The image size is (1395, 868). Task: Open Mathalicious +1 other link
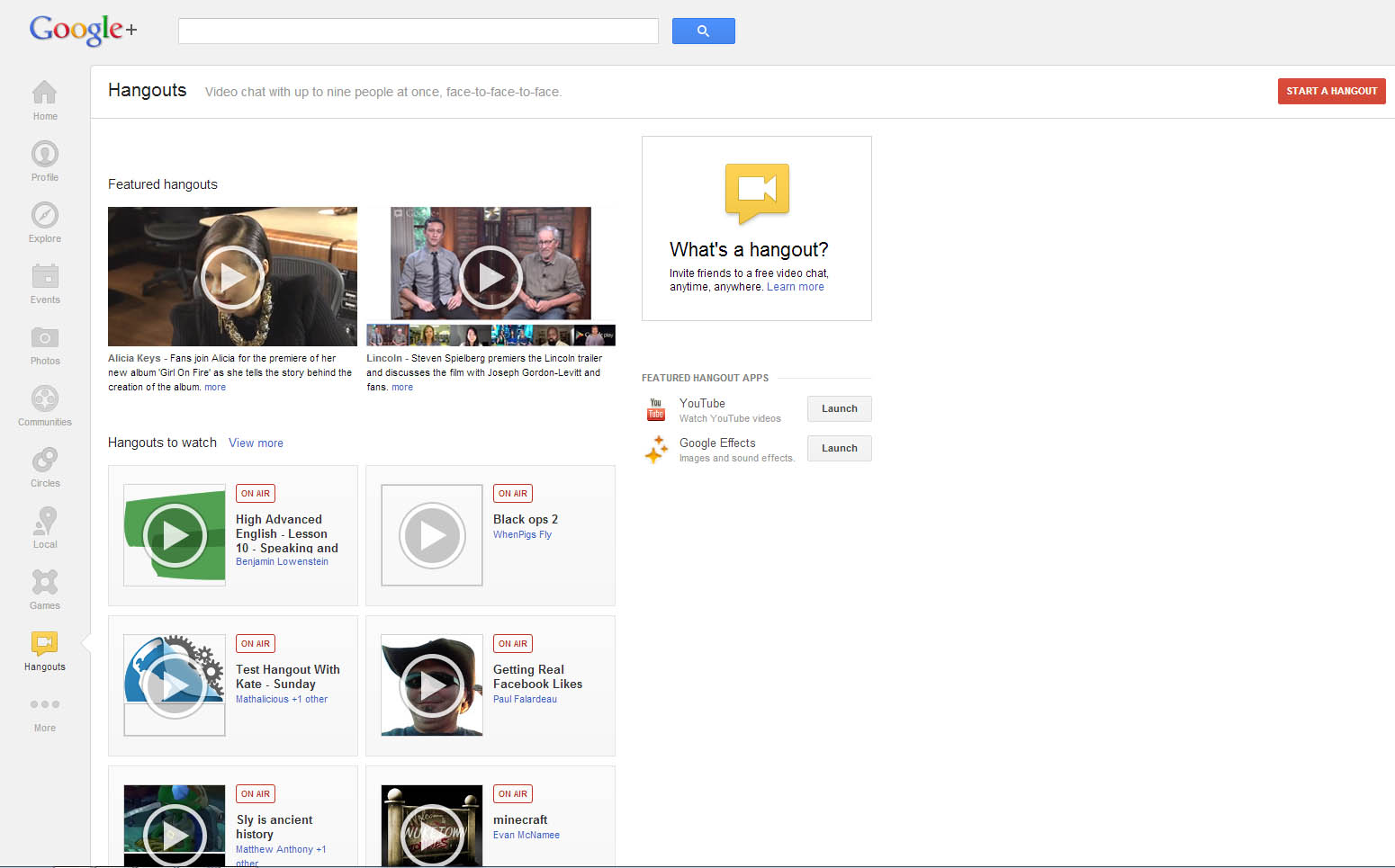pos(282,699)
